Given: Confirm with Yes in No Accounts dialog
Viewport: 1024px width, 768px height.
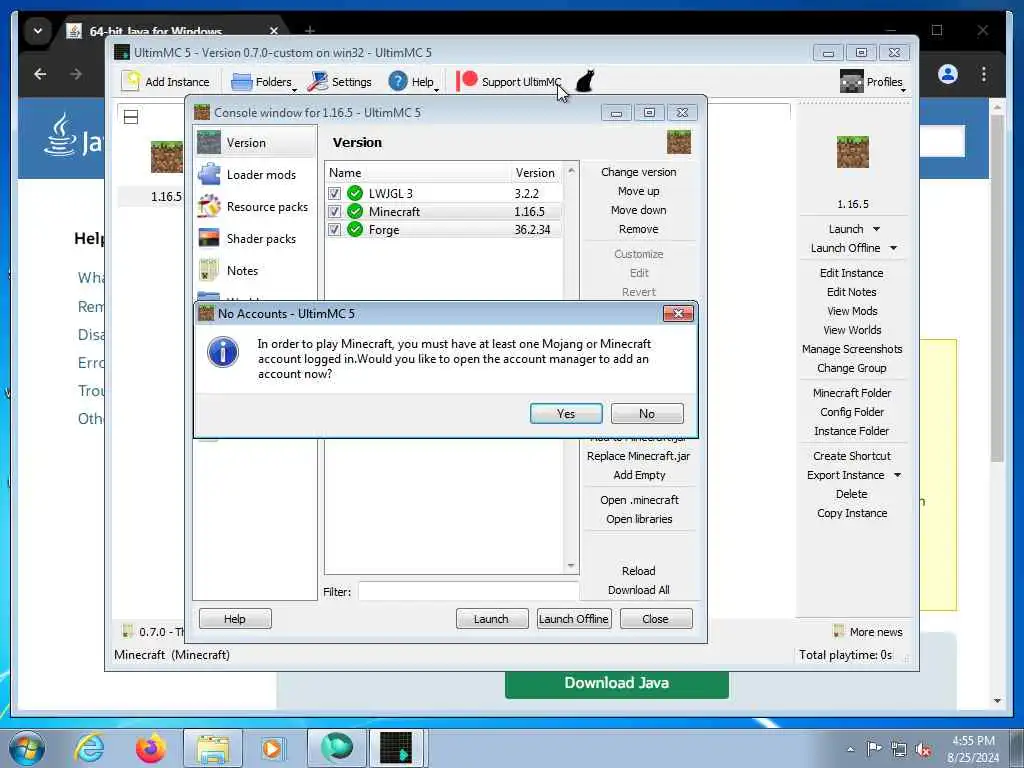Looking at the screenshot, I should (x=566, y=413).
